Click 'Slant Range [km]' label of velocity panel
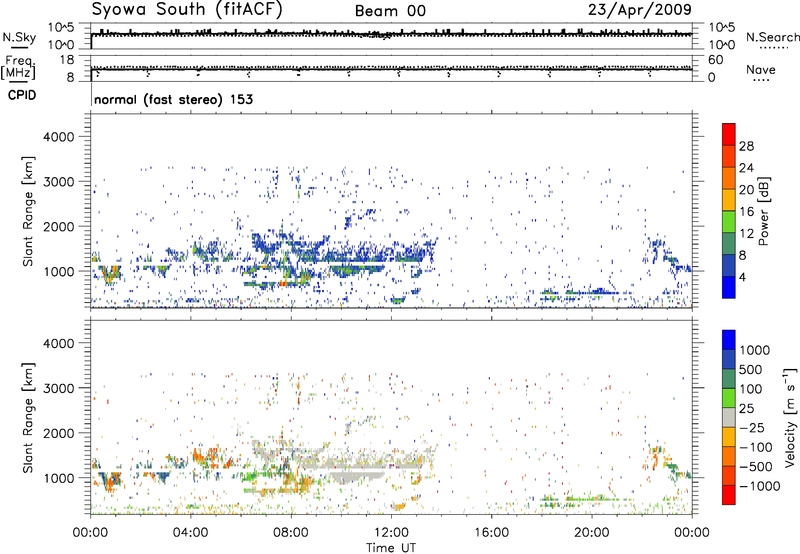The width and height of the screenshot is (800, 554). 28,417
